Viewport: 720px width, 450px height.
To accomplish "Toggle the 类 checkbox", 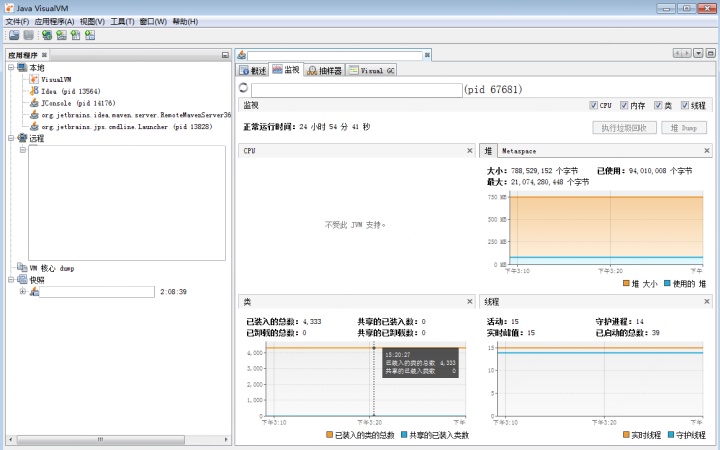I will click(x=658, y=105).
